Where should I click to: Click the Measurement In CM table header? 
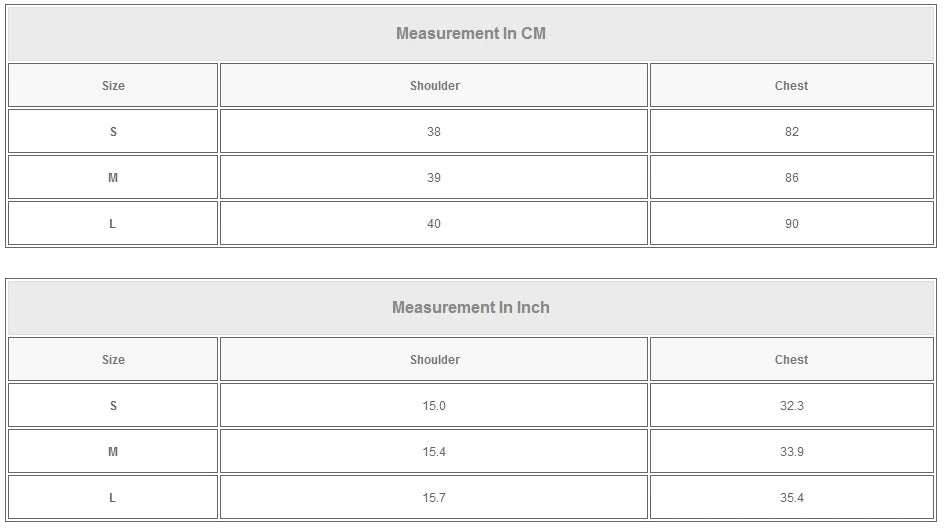[x=471, y=33]
